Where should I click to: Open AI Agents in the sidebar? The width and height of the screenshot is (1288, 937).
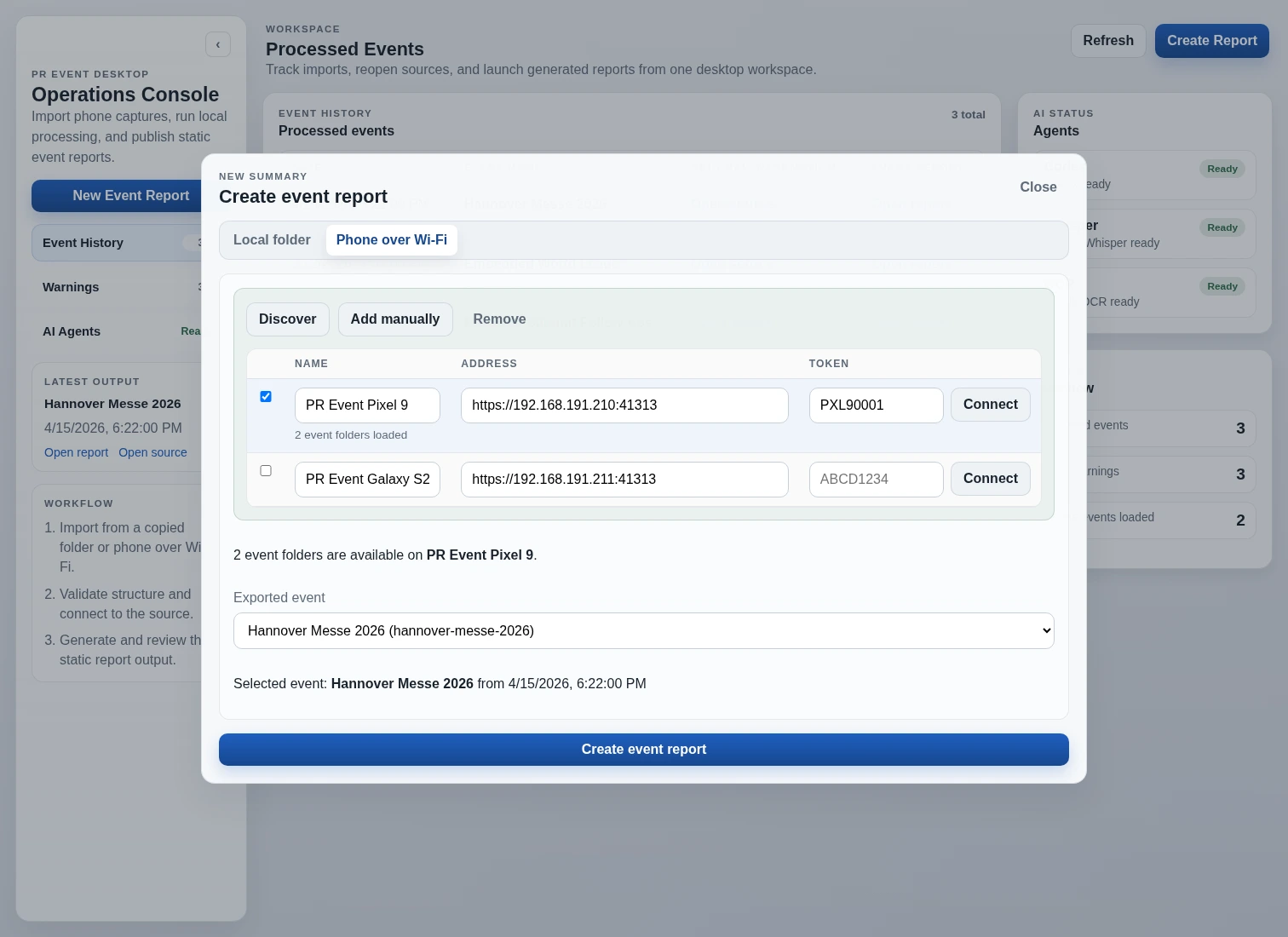point(117,331)
